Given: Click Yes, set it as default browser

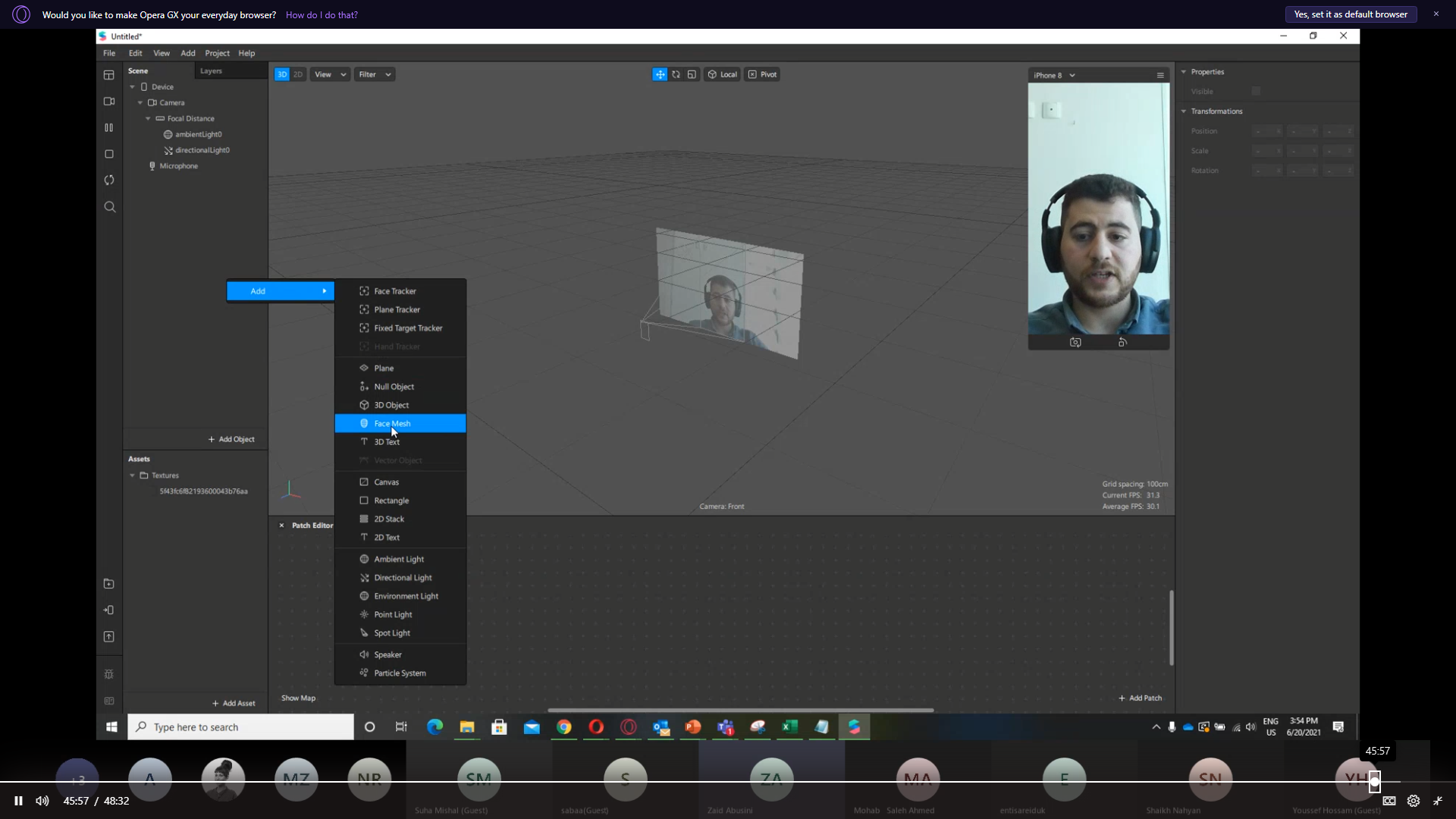Looking at the screenshot, I should 1351,14.
